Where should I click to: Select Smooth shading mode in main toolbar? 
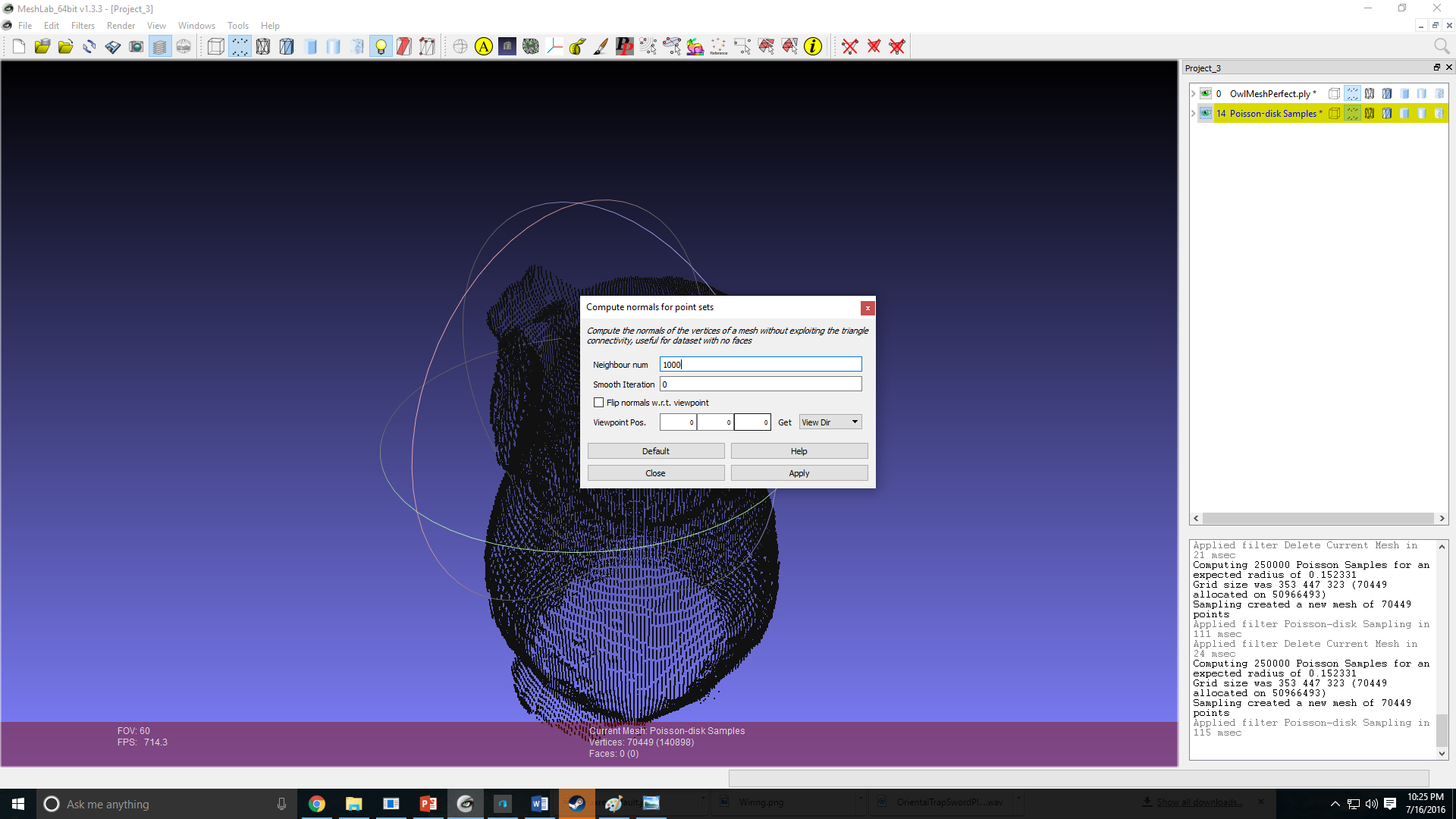point(334,47)
